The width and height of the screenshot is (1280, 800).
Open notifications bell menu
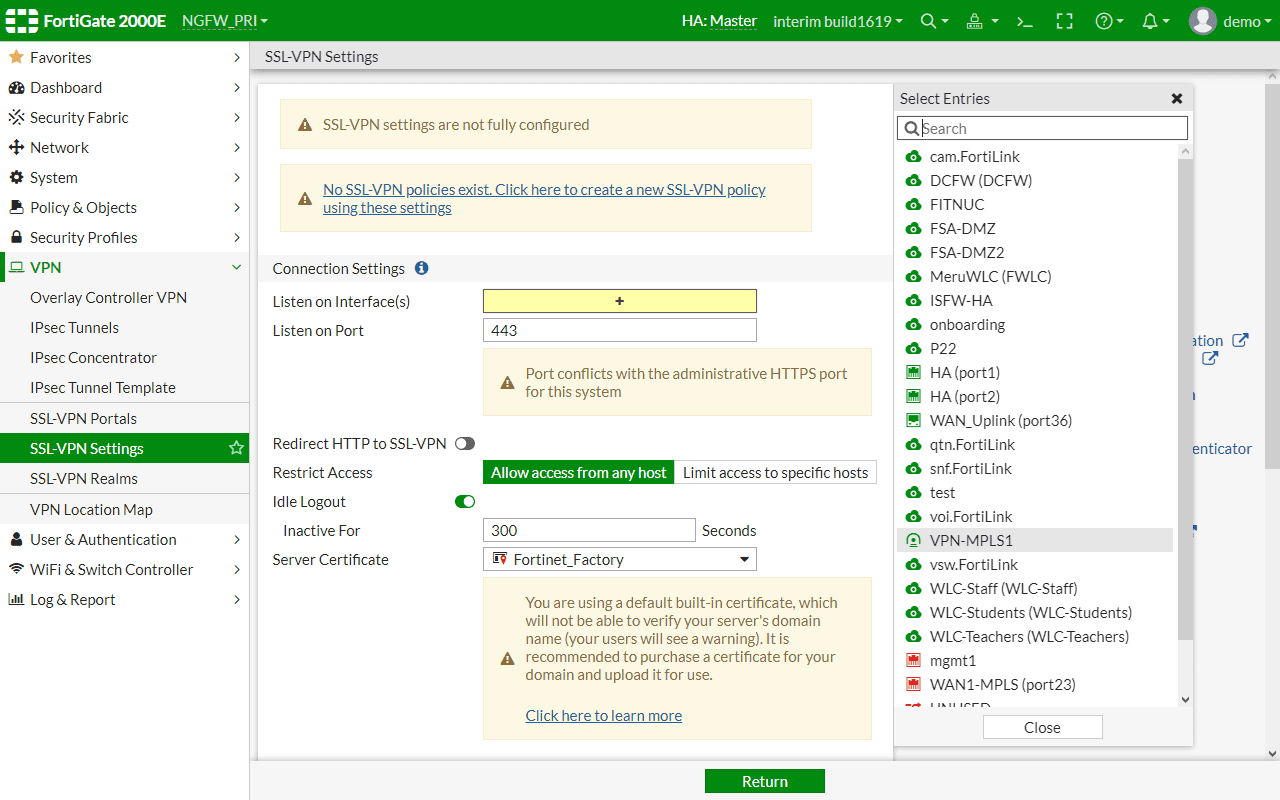[x=1154, y=21]
